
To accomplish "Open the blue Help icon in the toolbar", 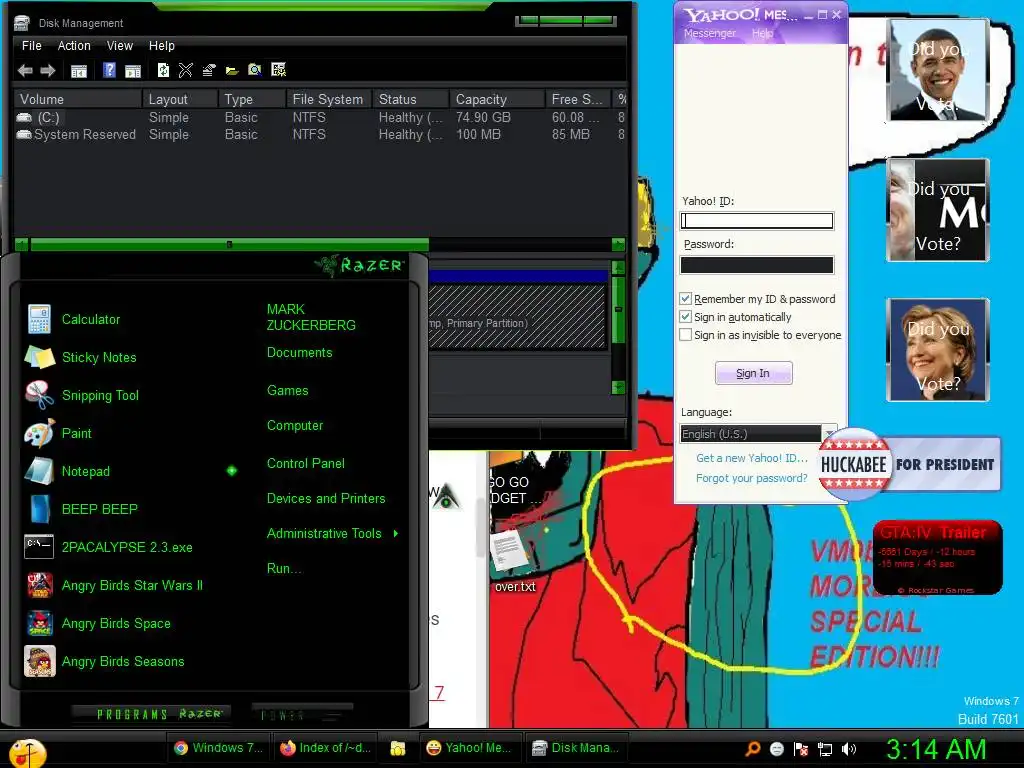I will click(x=109, y=70).
